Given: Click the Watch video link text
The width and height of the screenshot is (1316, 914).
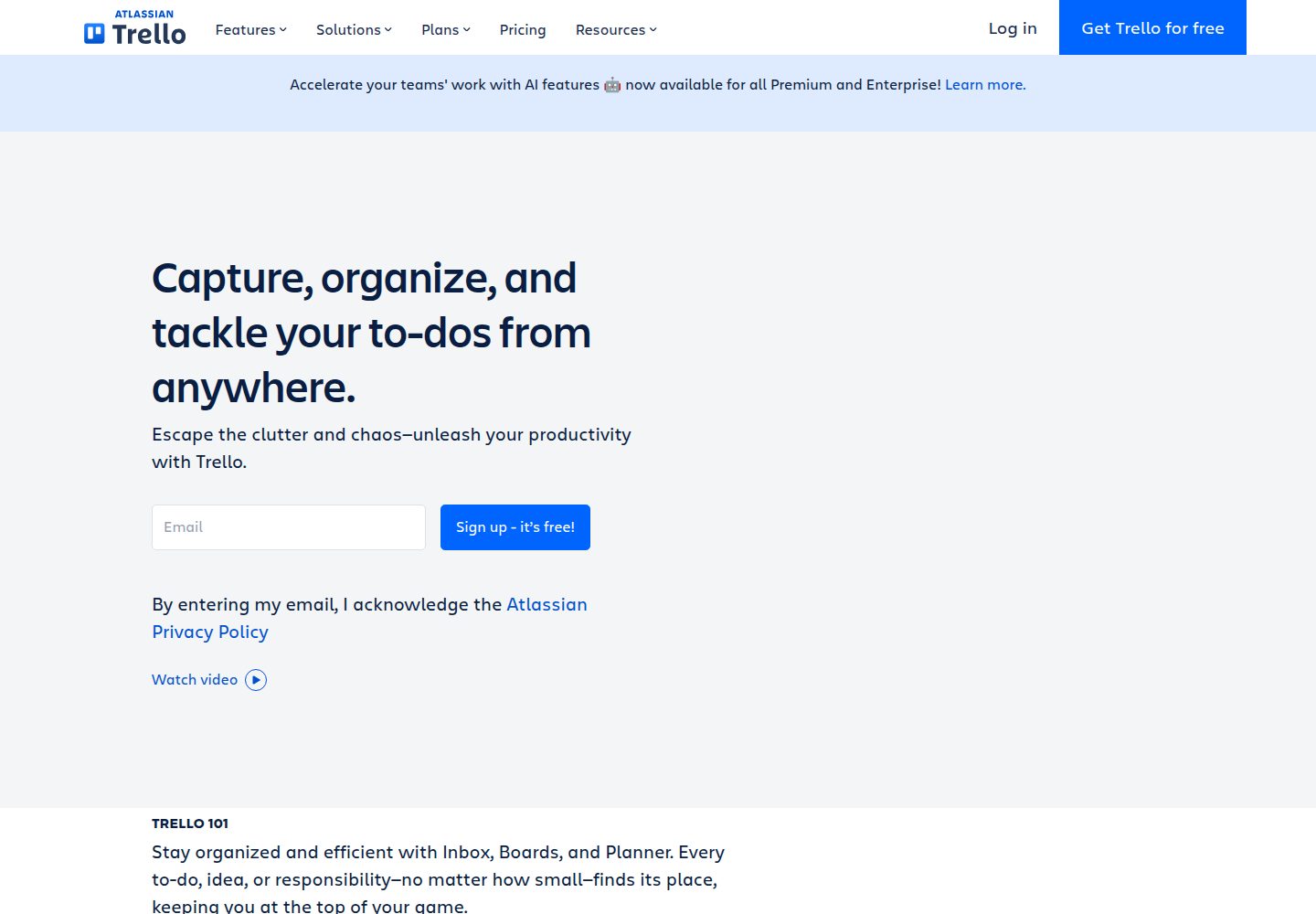Looking at the screenshot, I should (x=195, y=680).
